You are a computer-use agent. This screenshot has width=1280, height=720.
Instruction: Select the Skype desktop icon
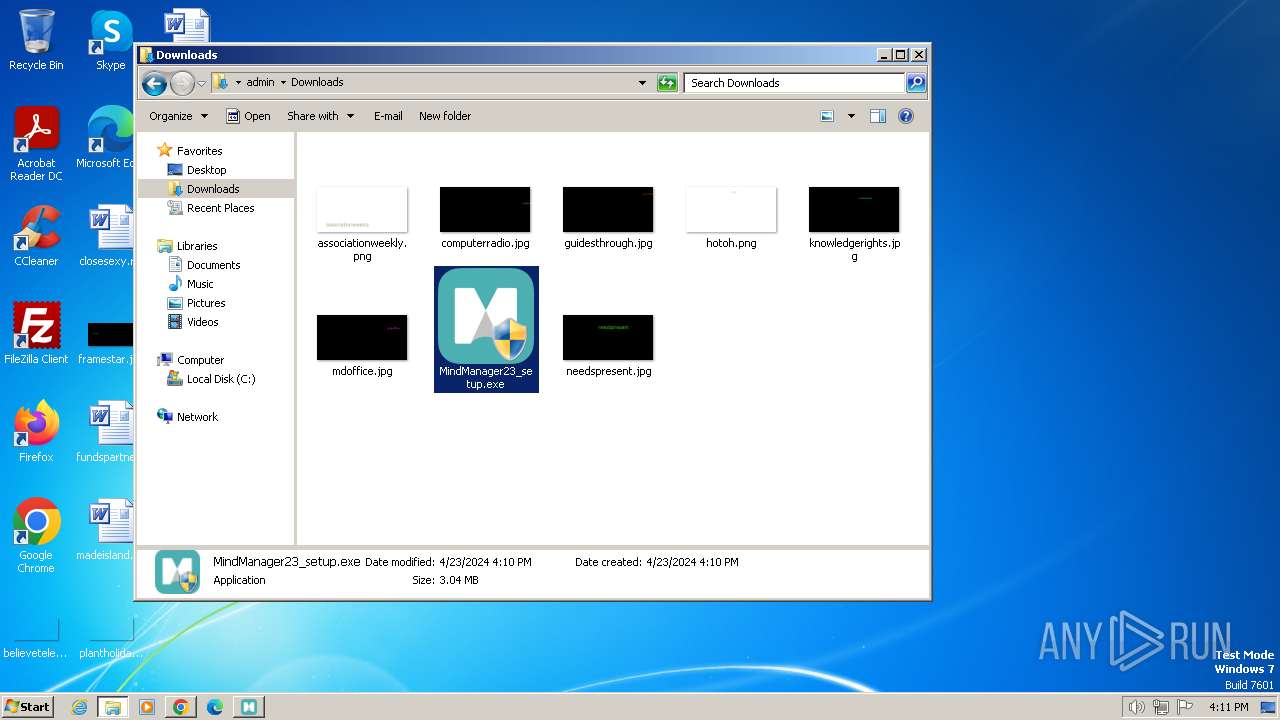point(110,40)
